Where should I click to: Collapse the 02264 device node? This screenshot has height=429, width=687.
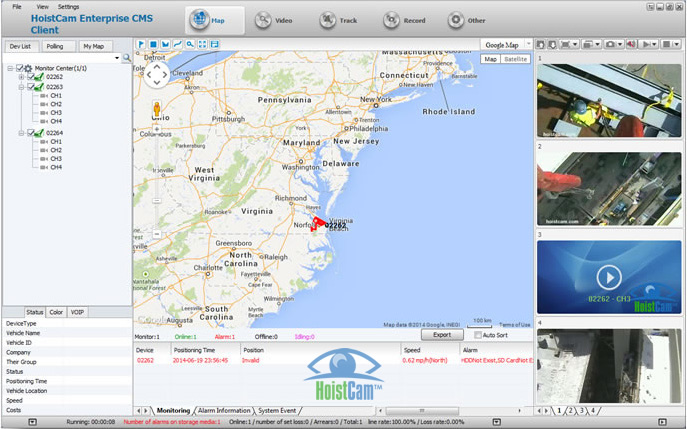21,133
